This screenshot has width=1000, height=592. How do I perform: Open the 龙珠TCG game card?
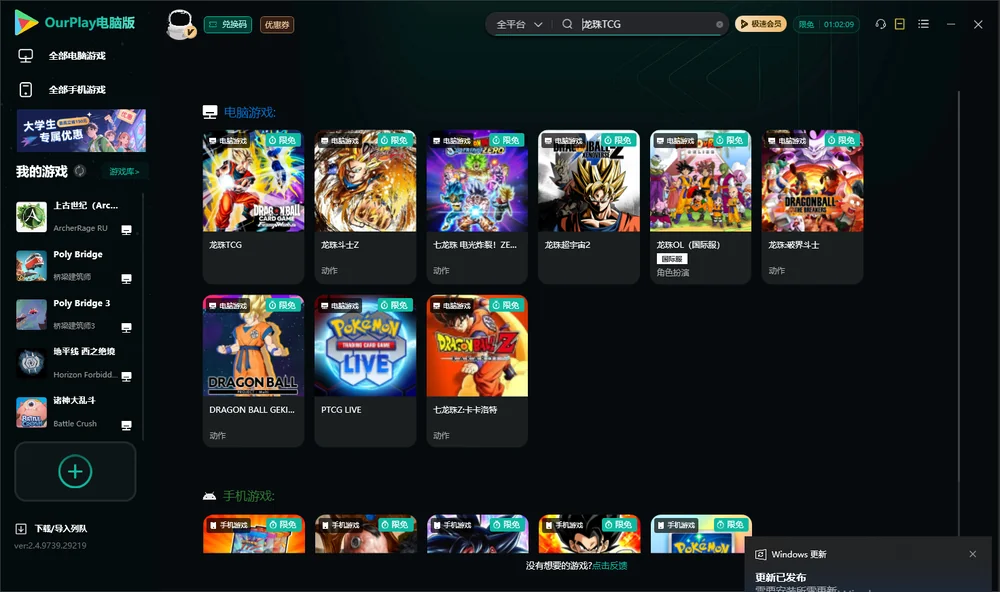tap(253, 207)
